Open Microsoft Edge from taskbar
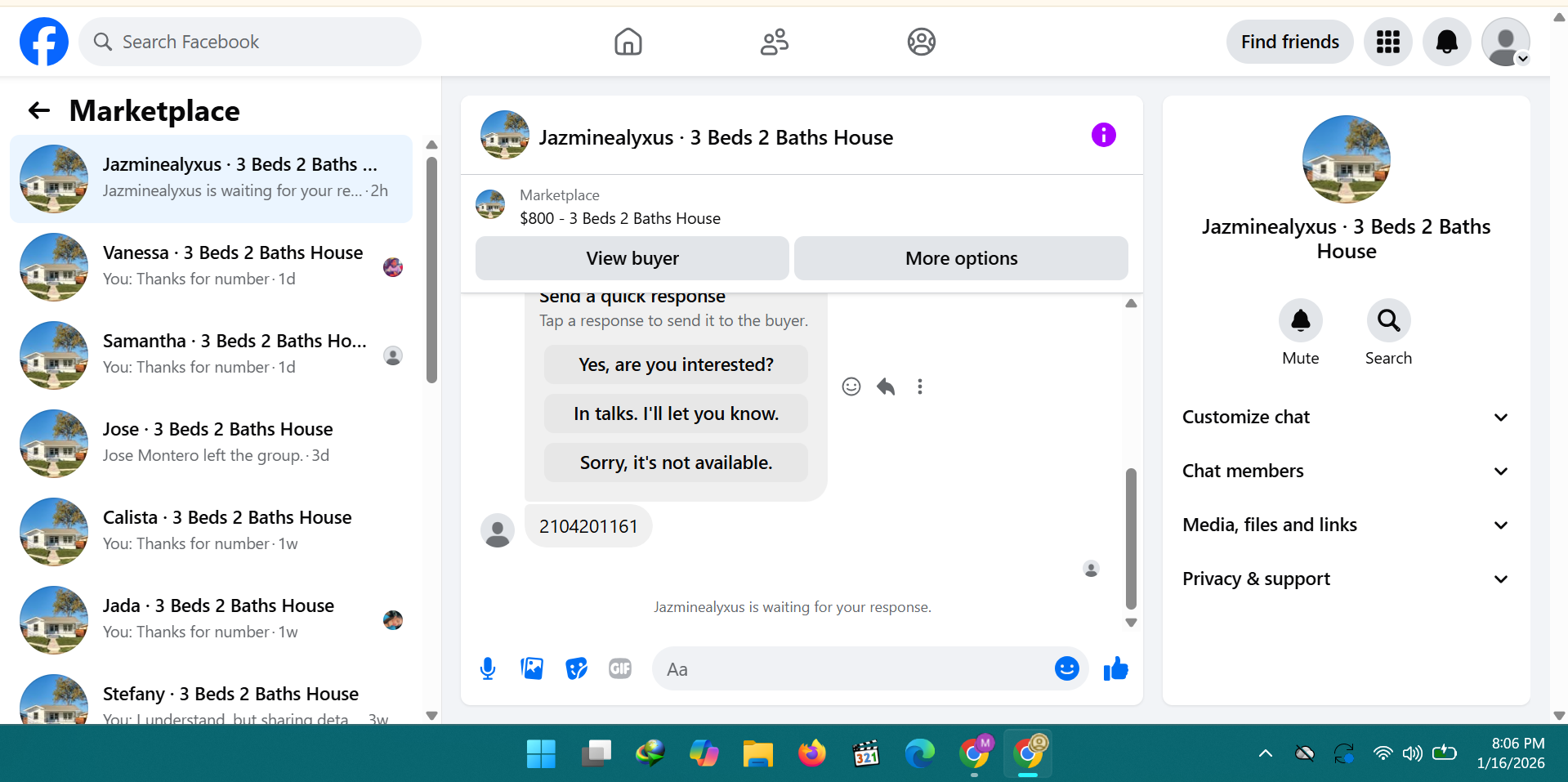The image size is (1568, 782). [x=920, y=753]
